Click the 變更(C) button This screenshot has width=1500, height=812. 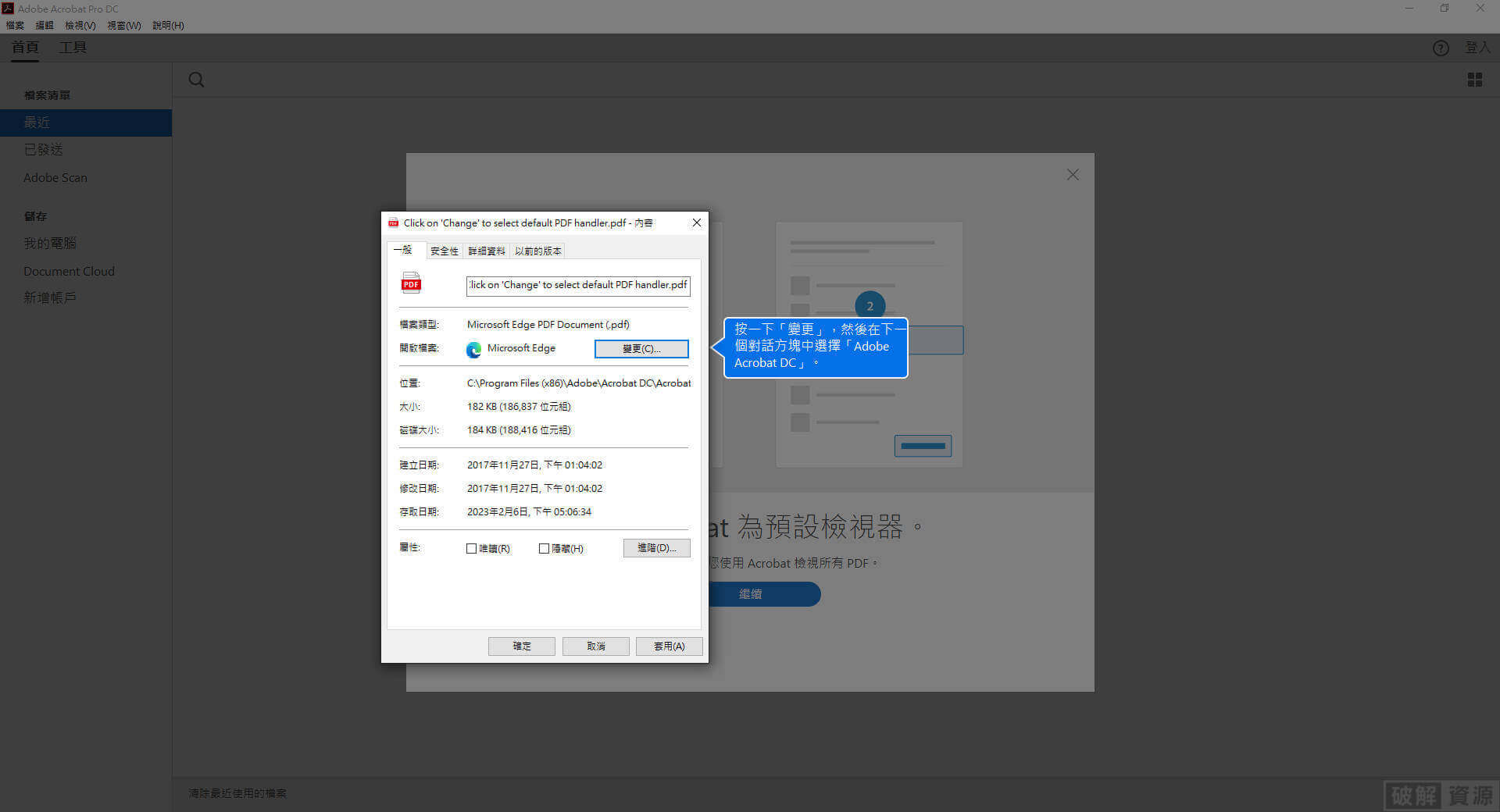click(641, 349)
